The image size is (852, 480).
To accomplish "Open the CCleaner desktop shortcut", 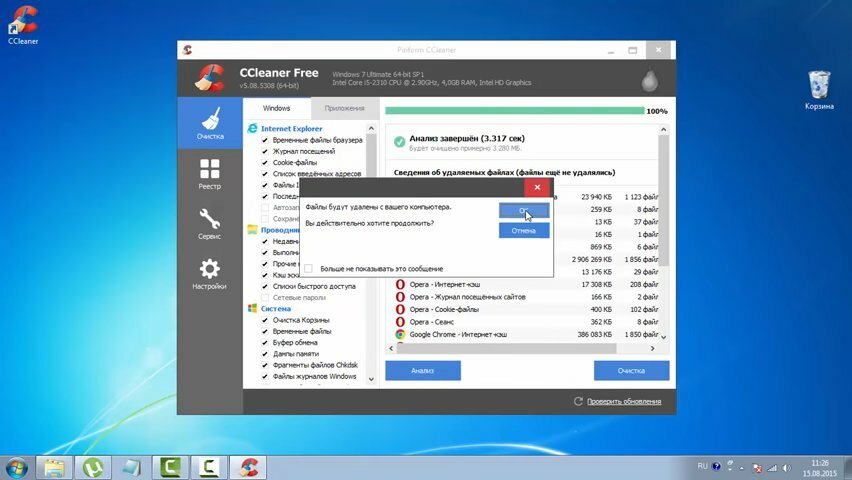I will click(23, 25).
